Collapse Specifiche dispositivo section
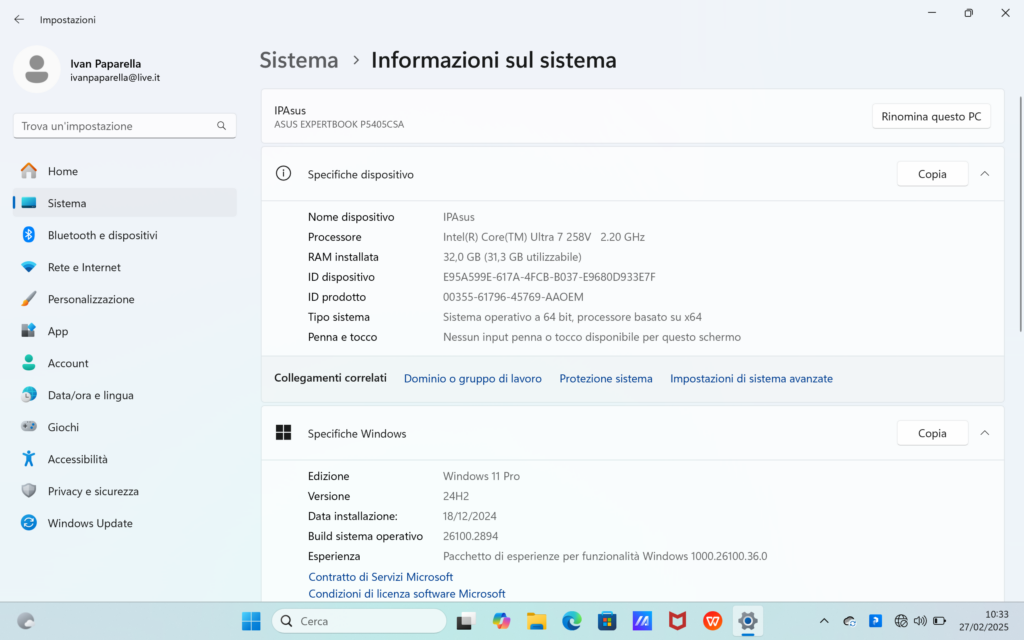1024x640 pixels. pos(984,174)
